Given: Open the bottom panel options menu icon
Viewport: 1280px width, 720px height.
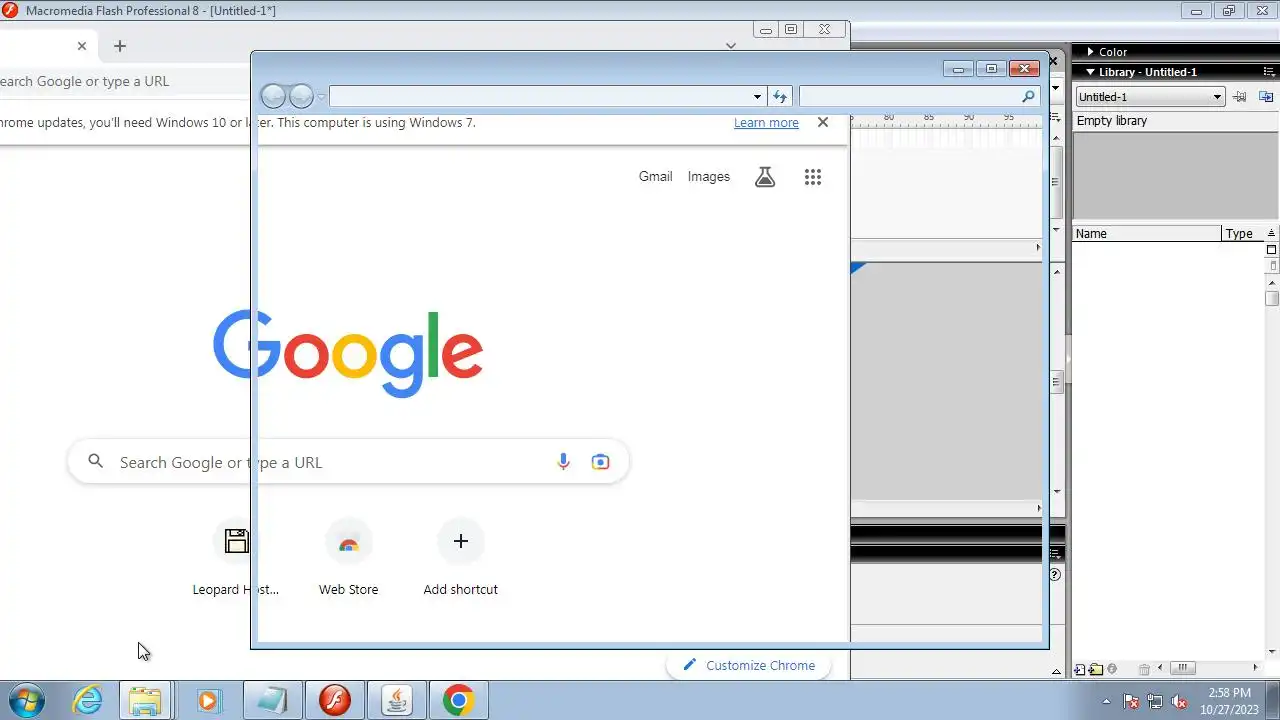Looking at the screenshot, I should tap(1055, 553).
